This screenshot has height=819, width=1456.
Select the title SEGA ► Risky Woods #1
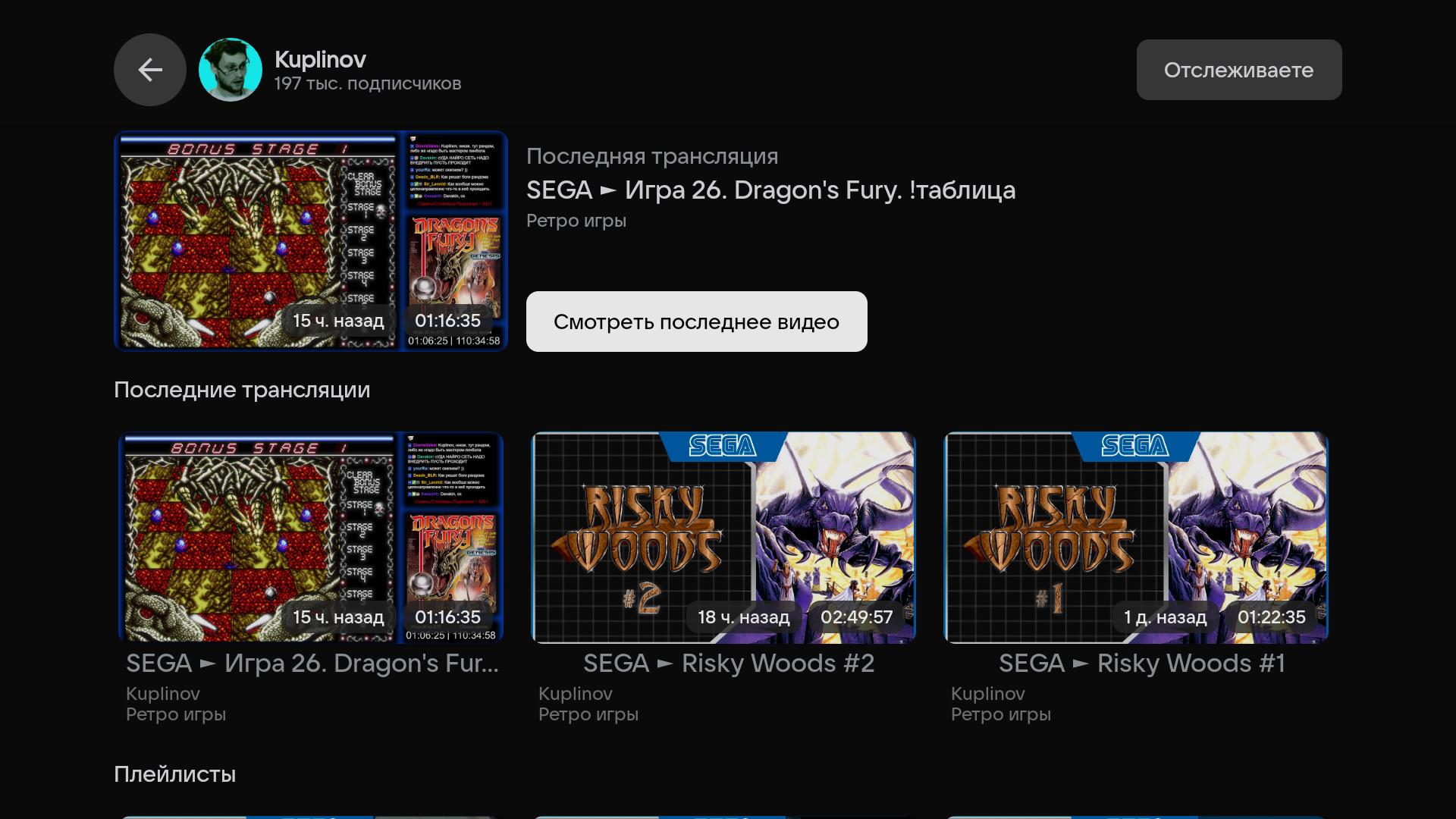click(1142, 664)
